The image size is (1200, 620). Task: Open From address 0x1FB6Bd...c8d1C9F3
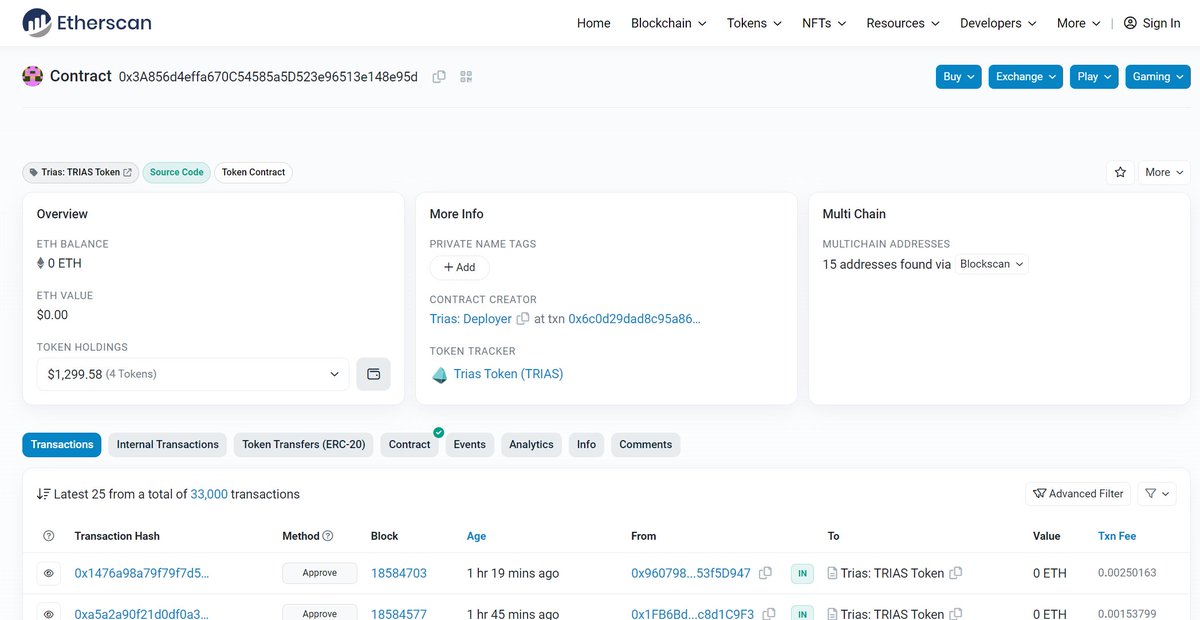pos(692,613)
